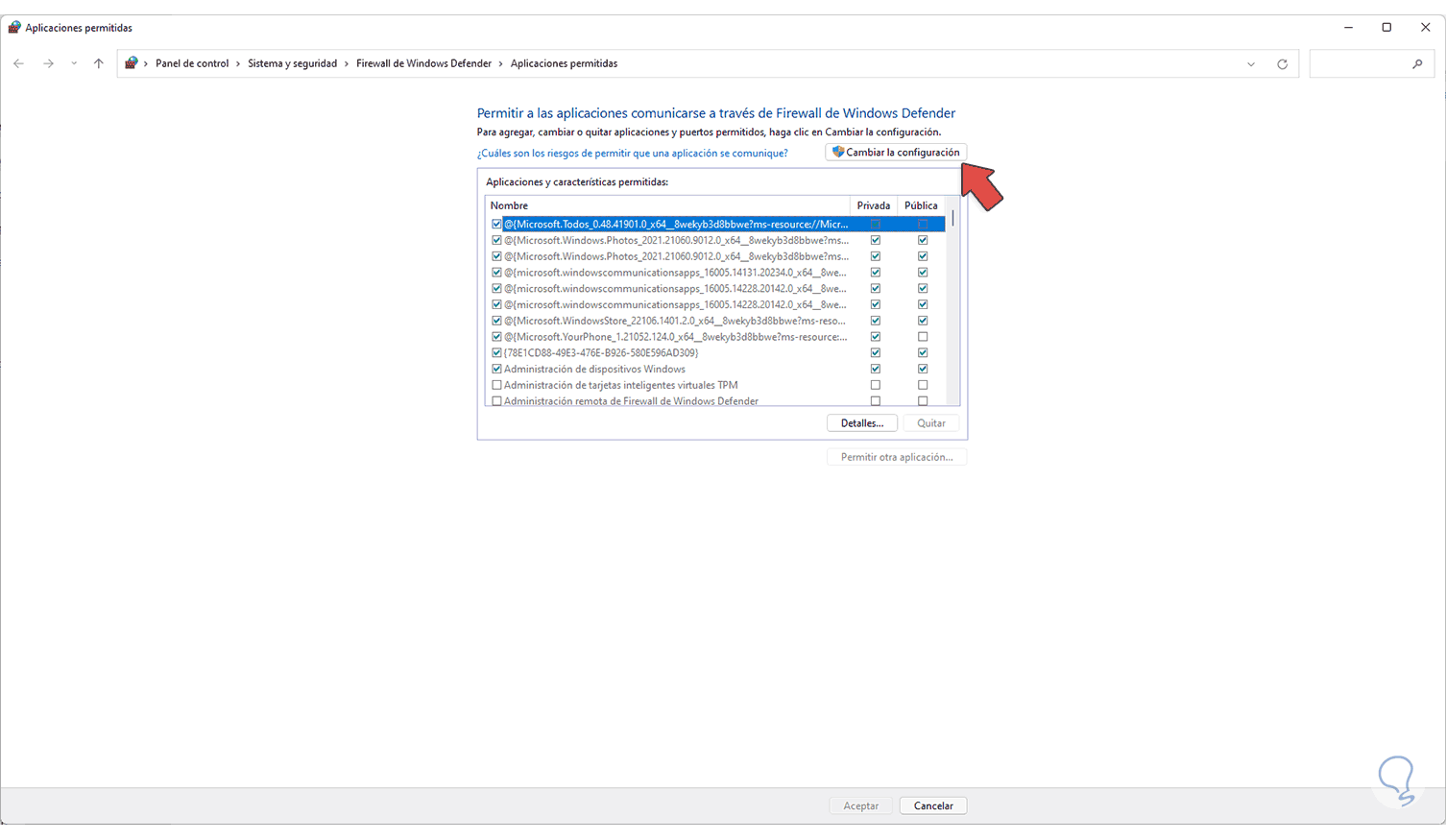Click the firewall icon in the title bar
Image resolution: width=1446 pixels, height=840 pixels.
click(13, 28)
